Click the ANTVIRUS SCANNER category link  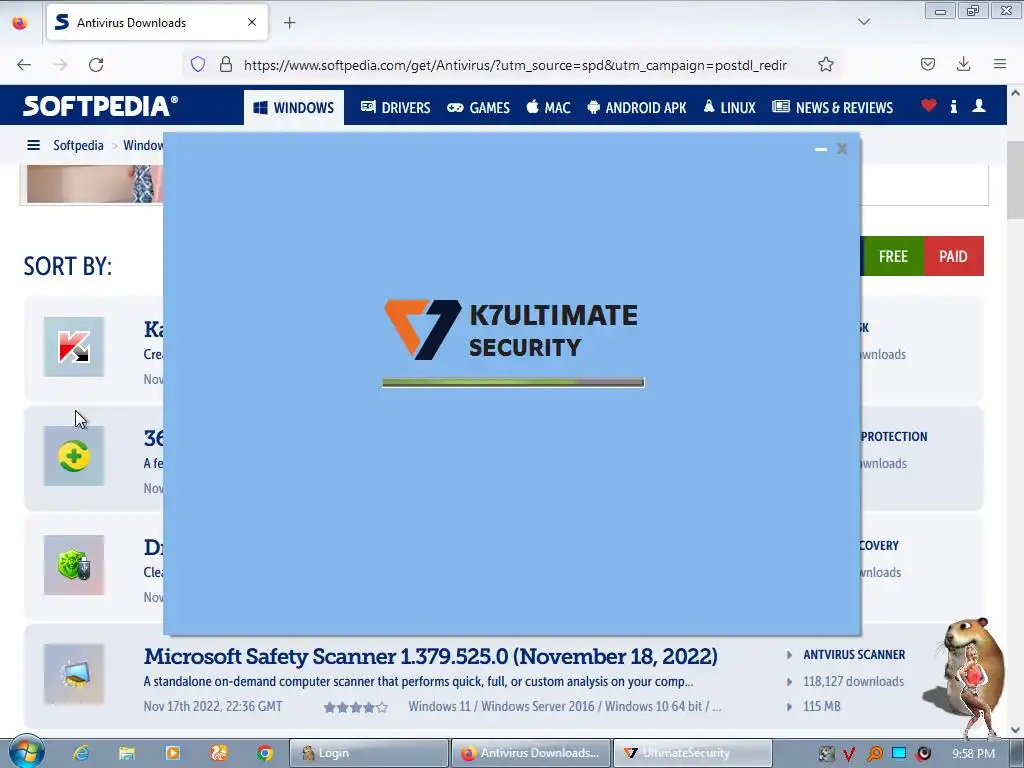coord(854,654)
